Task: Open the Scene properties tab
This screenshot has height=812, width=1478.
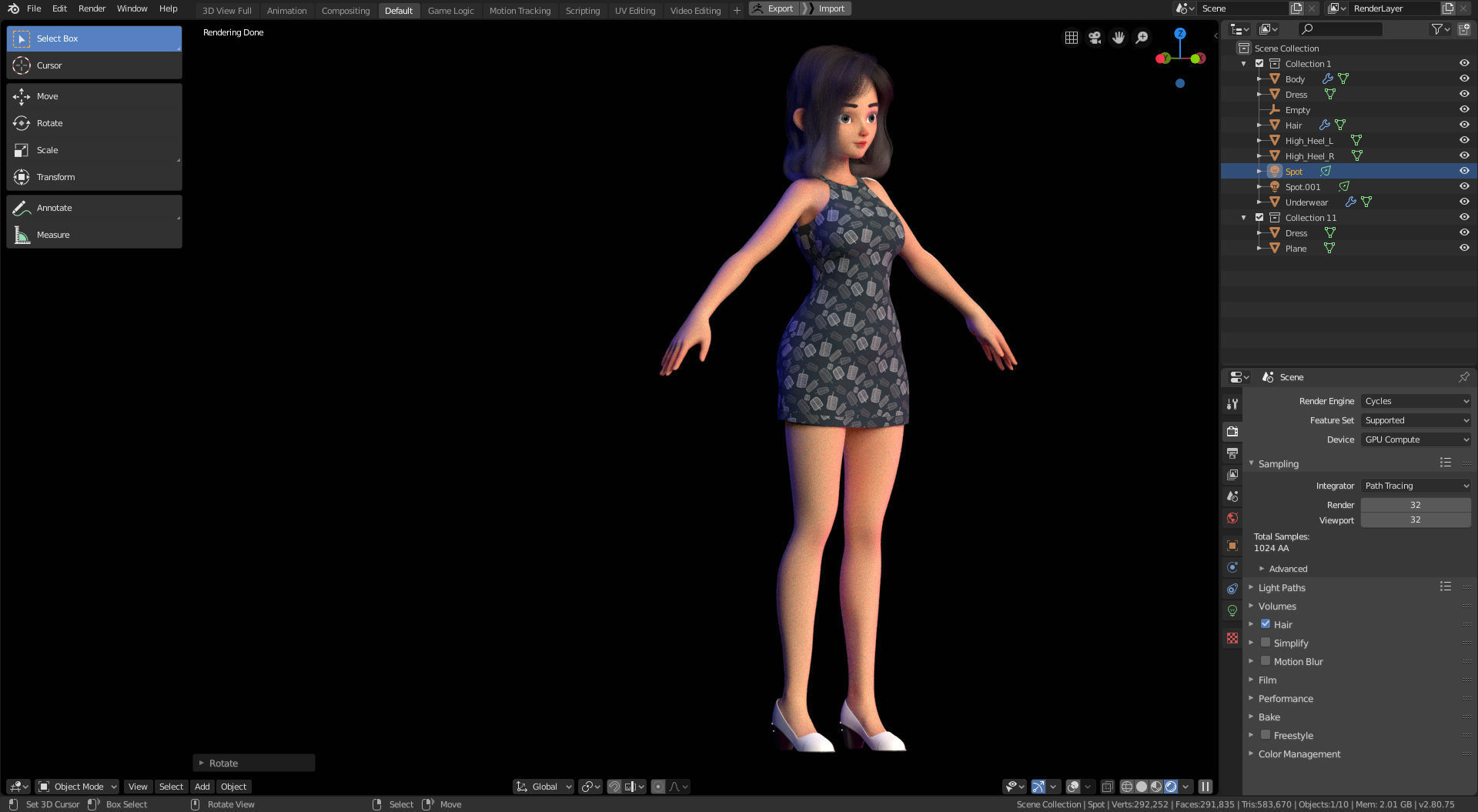Action: tap(1232, 496)
